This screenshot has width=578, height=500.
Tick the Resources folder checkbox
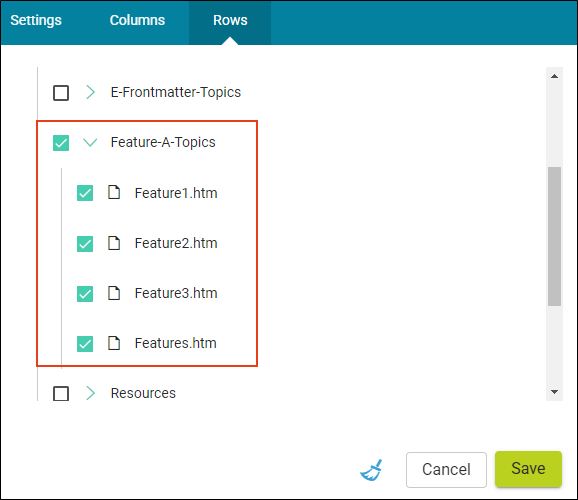[61, 393]
